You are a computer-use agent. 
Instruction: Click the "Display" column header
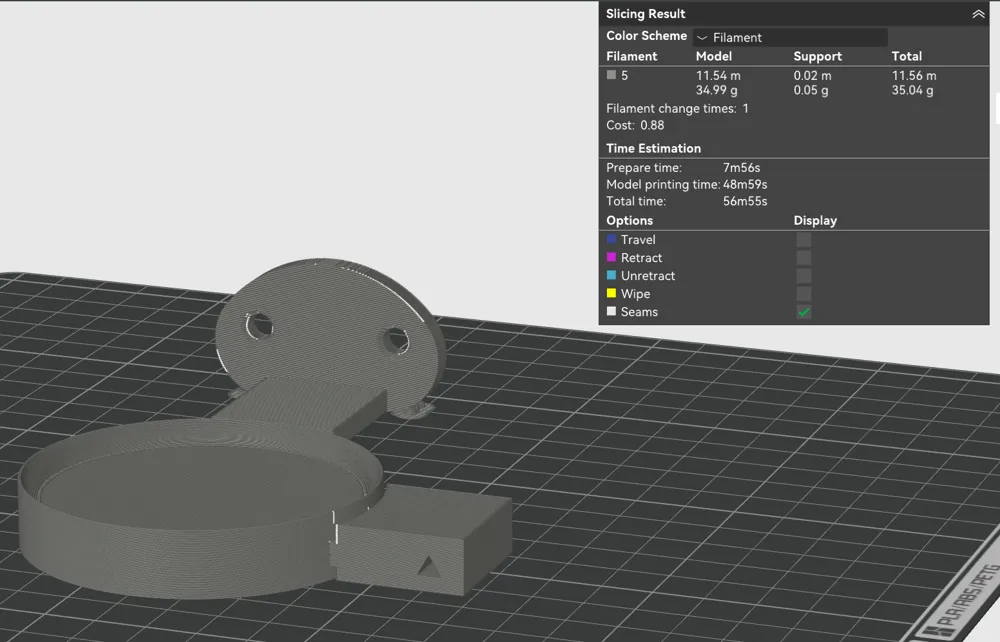tap(815, 221)
